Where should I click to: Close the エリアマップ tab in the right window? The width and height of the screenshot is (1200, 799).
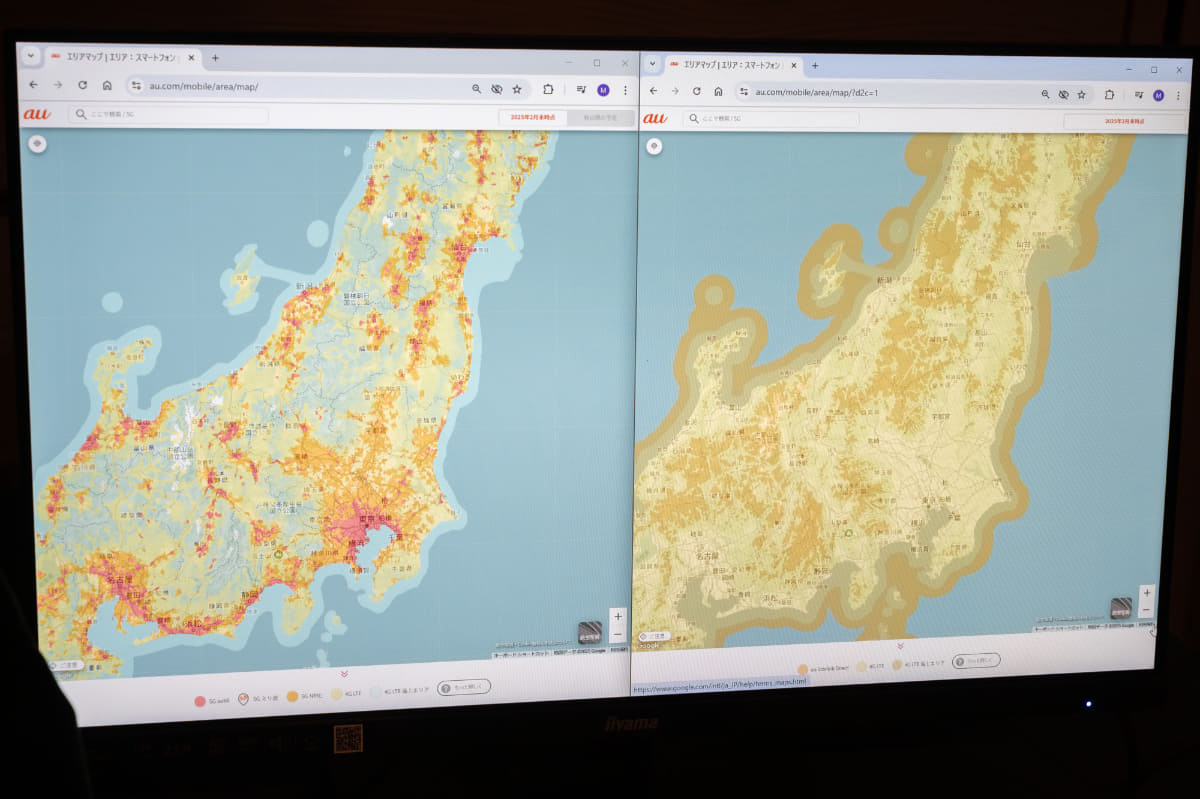point(795,65)
